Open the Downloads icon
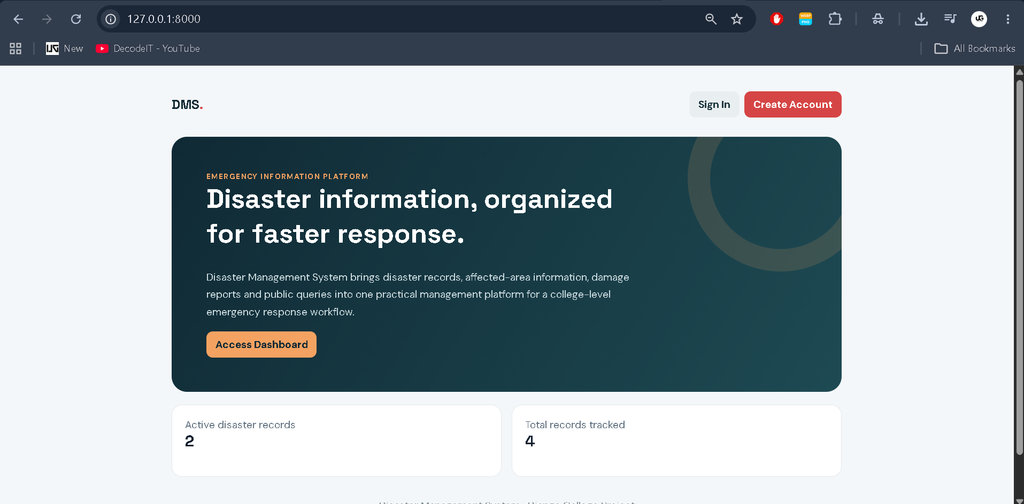Image resolution: width=1024 pixels, height=504 pixels. pos(921,19)
